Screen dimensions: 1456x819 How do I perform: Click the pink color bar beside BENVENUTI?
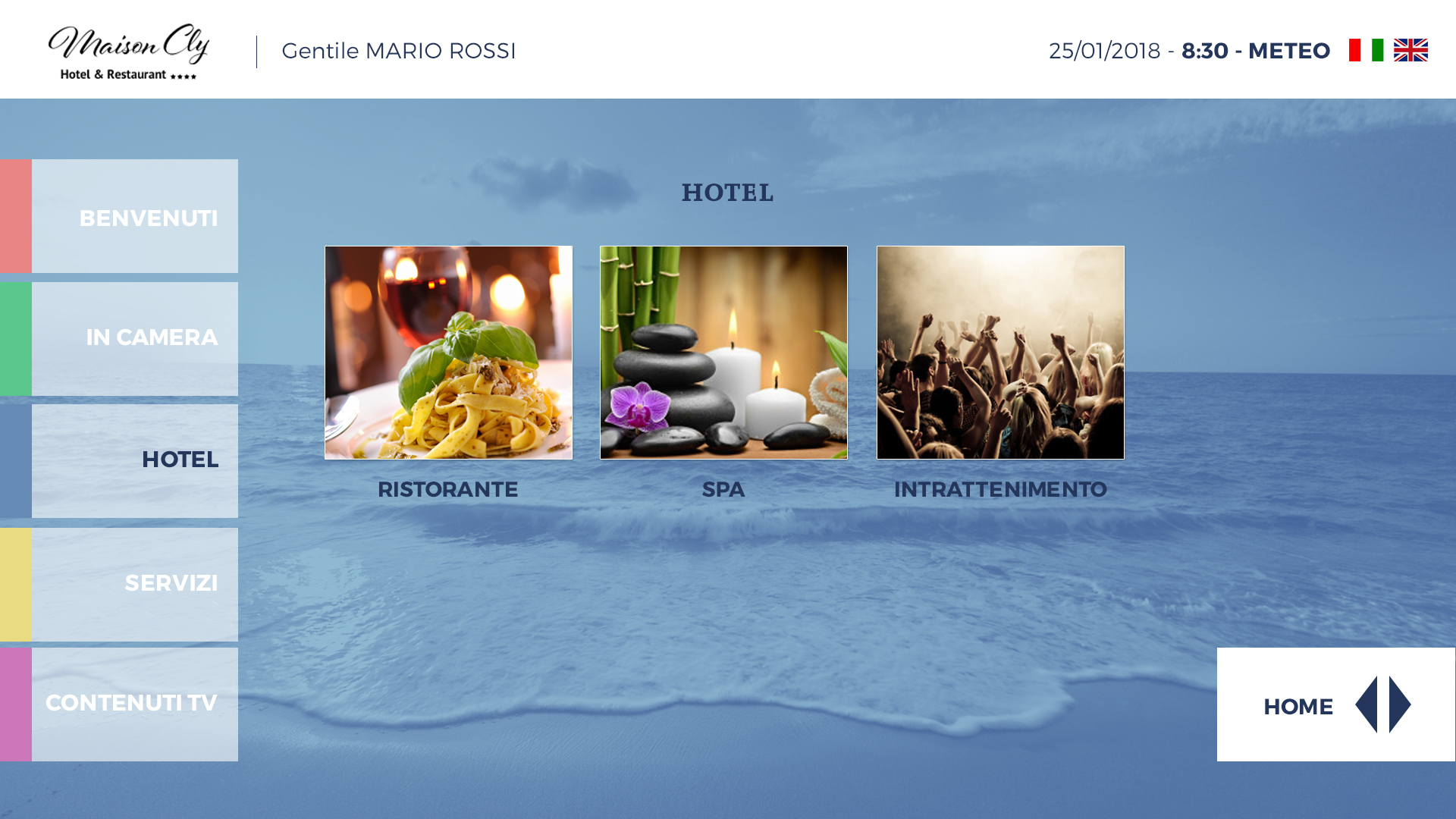point(16,216)
